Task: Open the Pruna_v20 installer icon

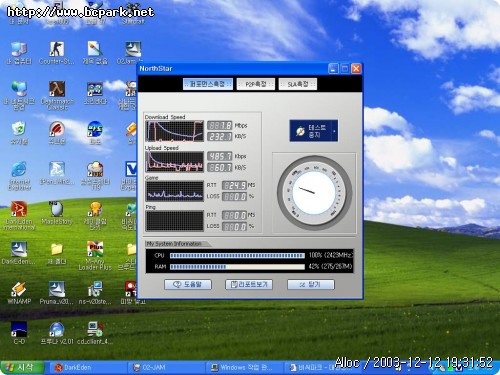Action: tap(57, 293)
